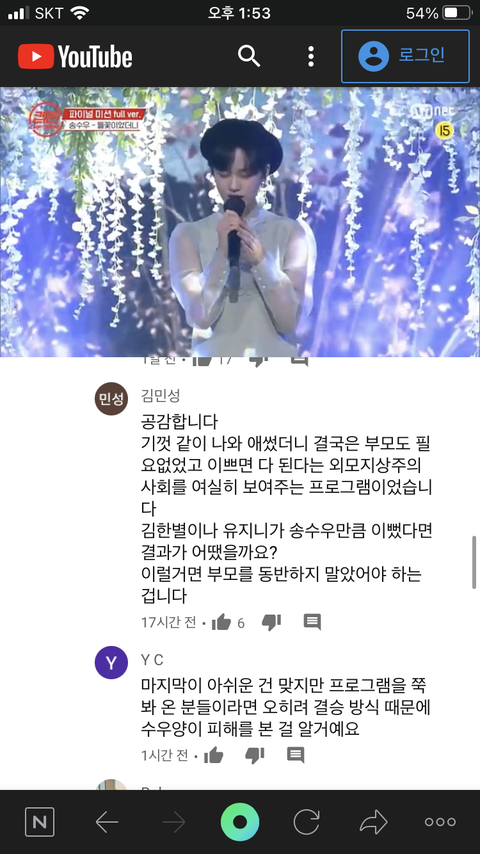480x854 pixels.
Task: Go to YouTube home via logo
Action: pyautogui.click(x=75, y=57)
